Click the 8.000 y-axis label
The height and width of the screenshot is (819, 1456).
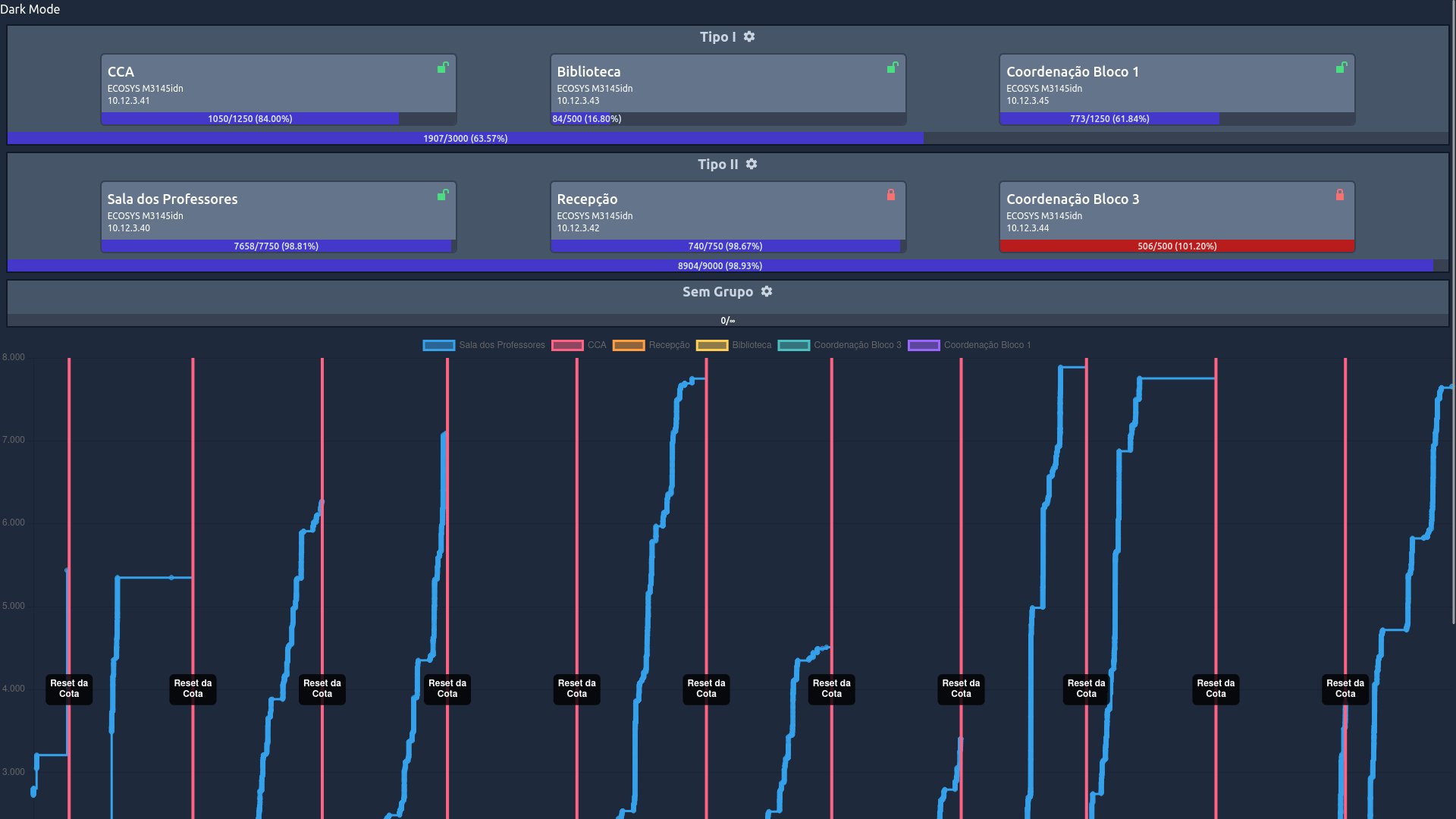pos(13,357)
